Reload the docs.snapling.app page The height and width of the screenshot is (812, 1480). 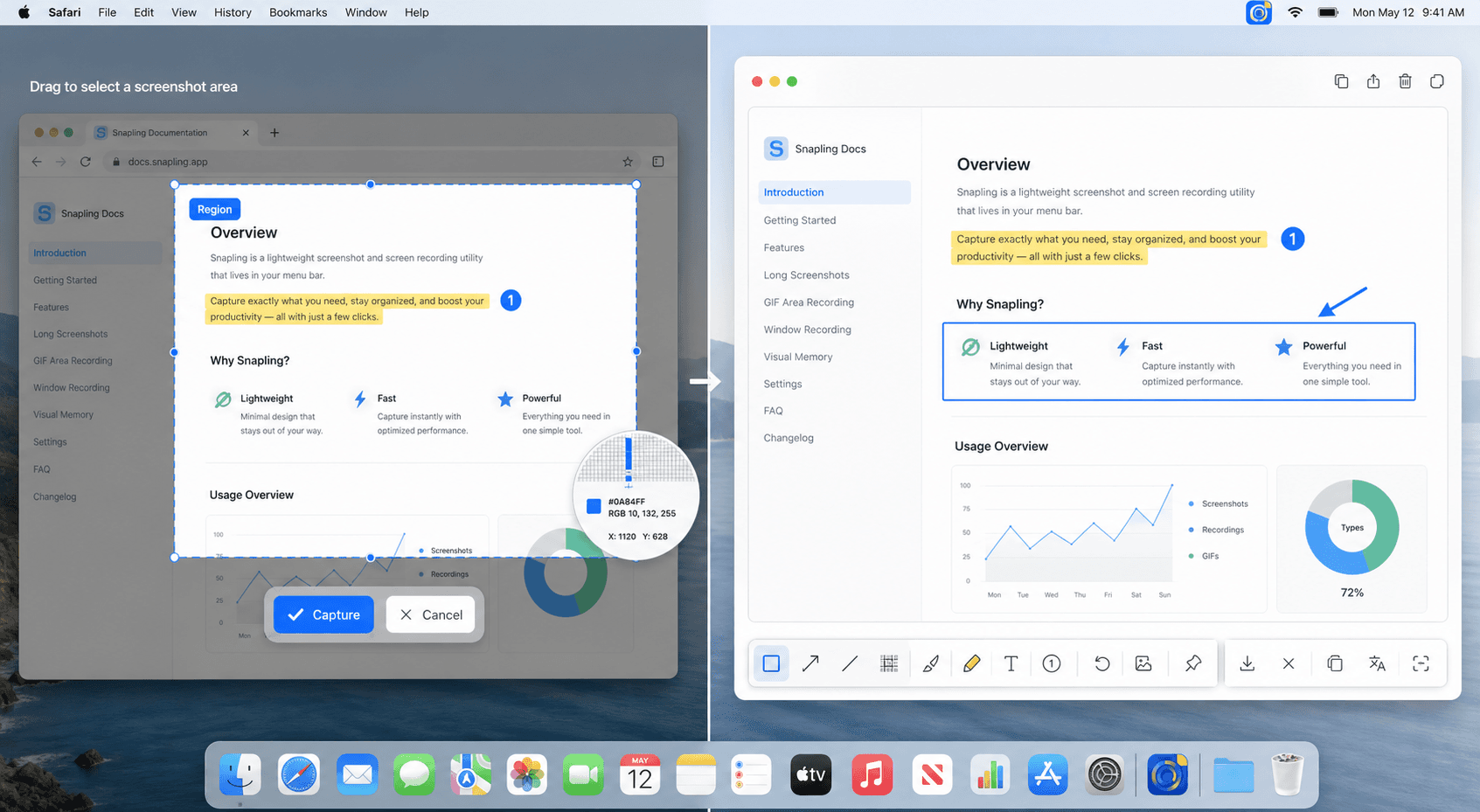[85, 162]
